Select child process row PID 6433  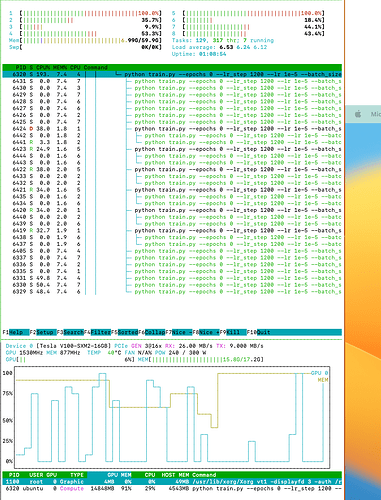172,176
